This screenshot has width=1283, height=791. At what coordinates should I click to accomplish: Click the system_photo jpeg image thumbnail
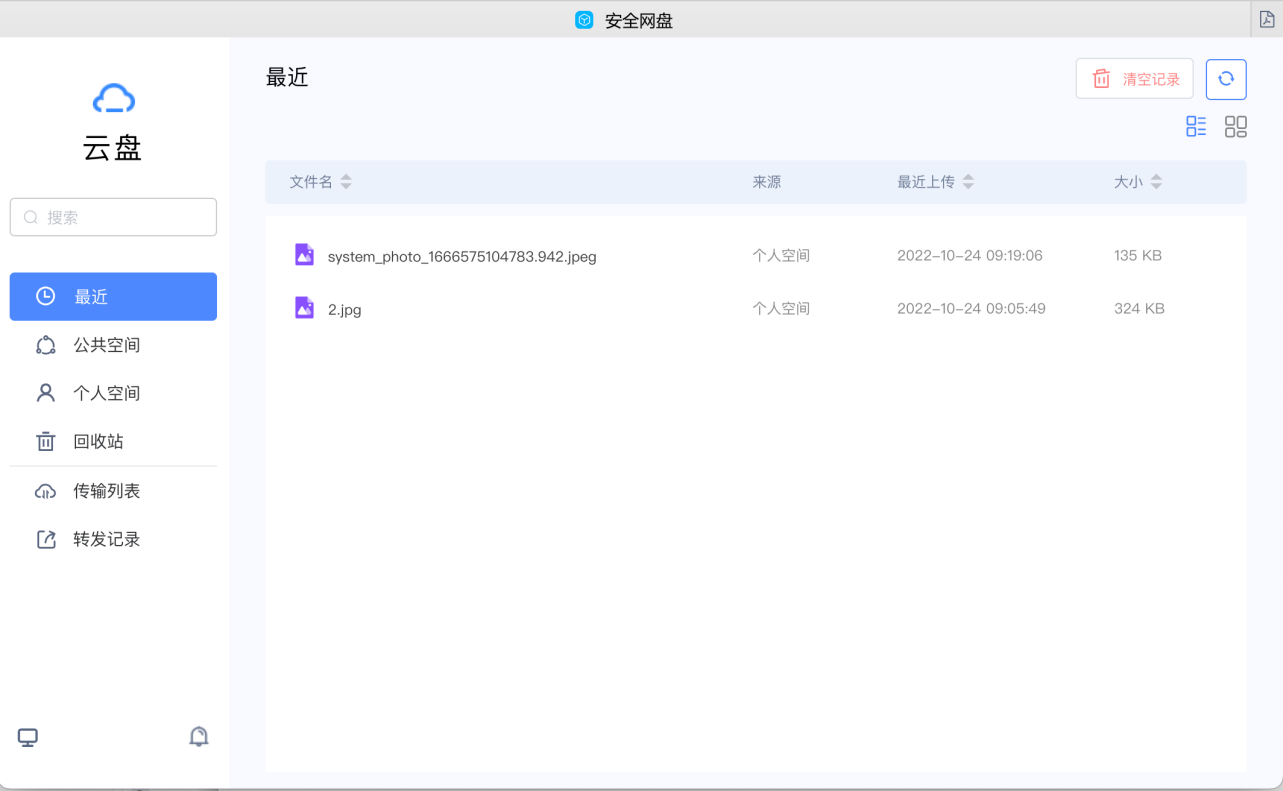304,255
